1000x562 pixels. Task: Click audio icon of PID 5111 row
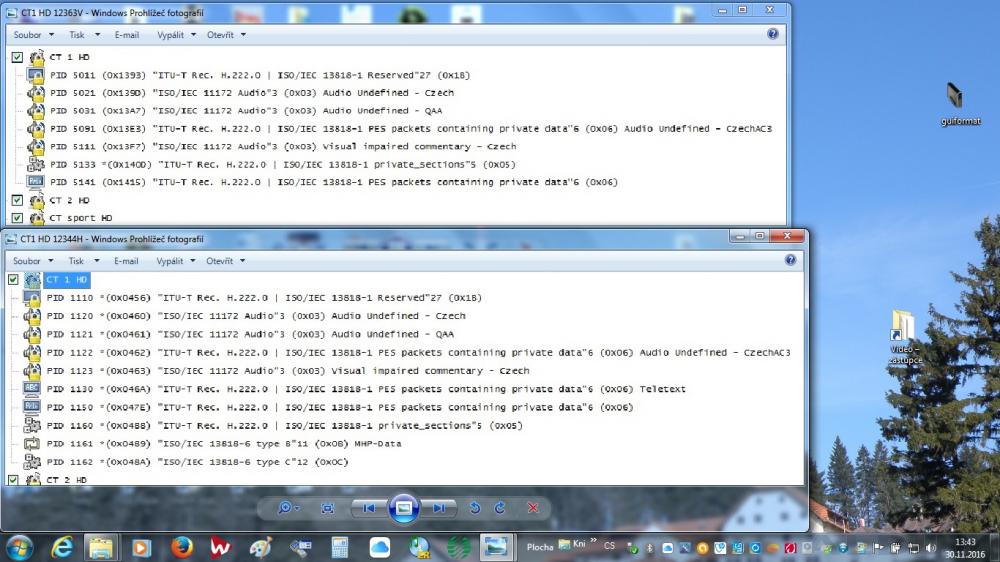tap(36, 147)
